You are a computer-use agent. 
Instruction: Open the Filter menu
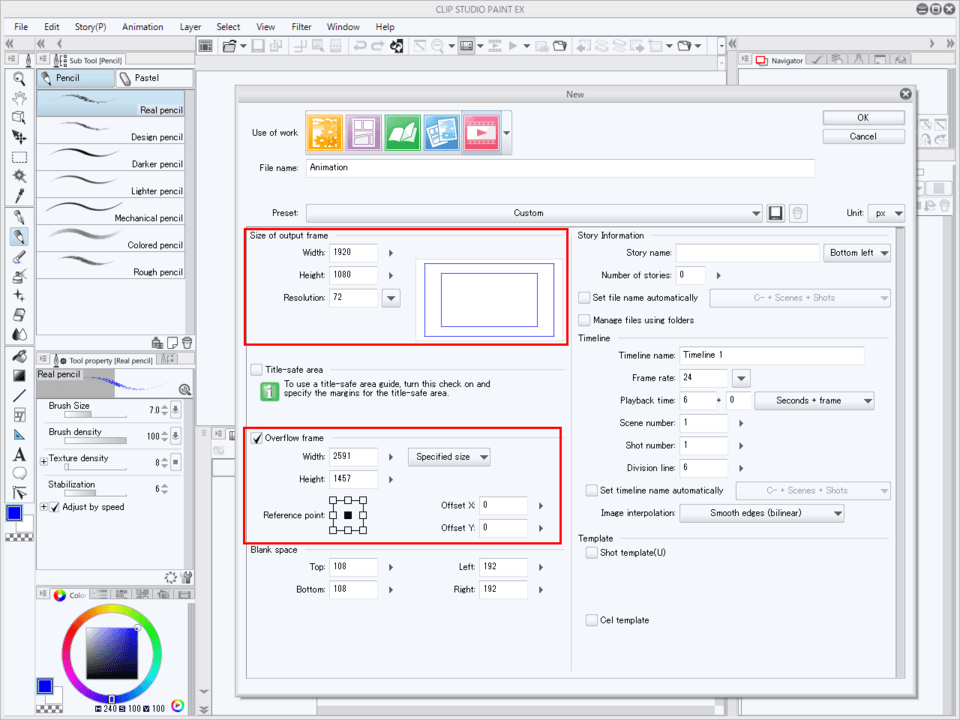(x=301, y=27)
